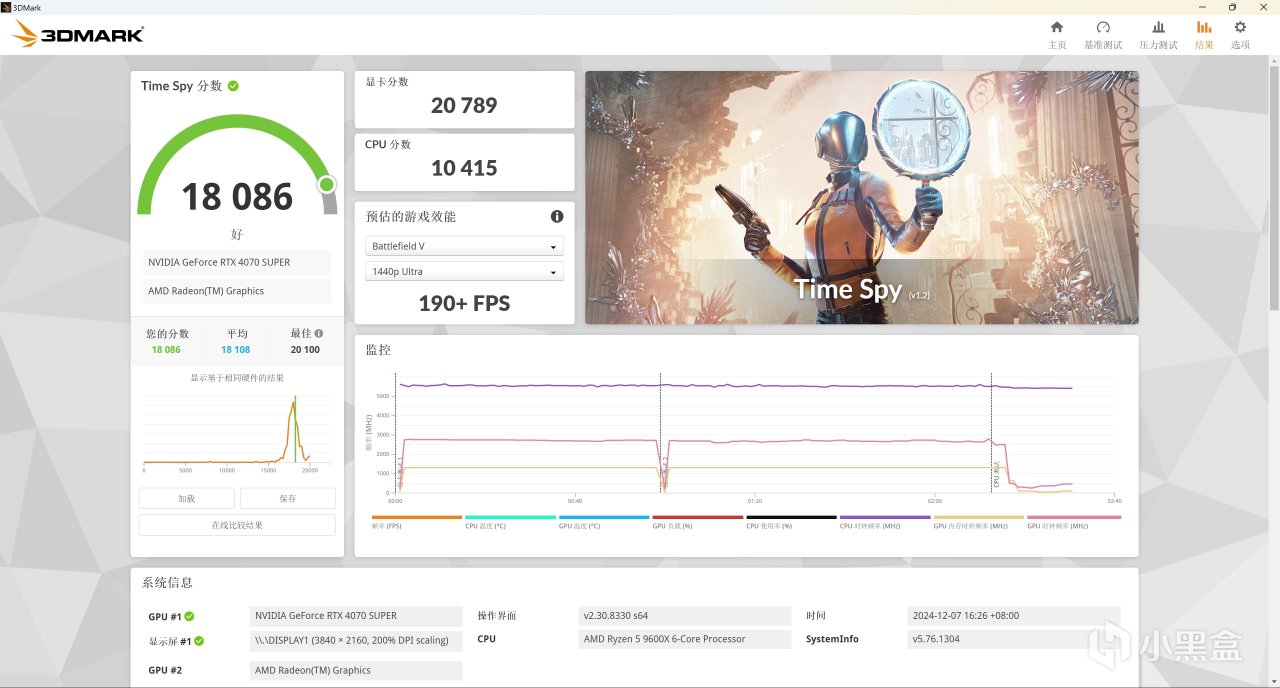The width and height of the screenshot is (1280, 688).
Task: Click the info icon next to 最佳
Action: click(319, 333)
